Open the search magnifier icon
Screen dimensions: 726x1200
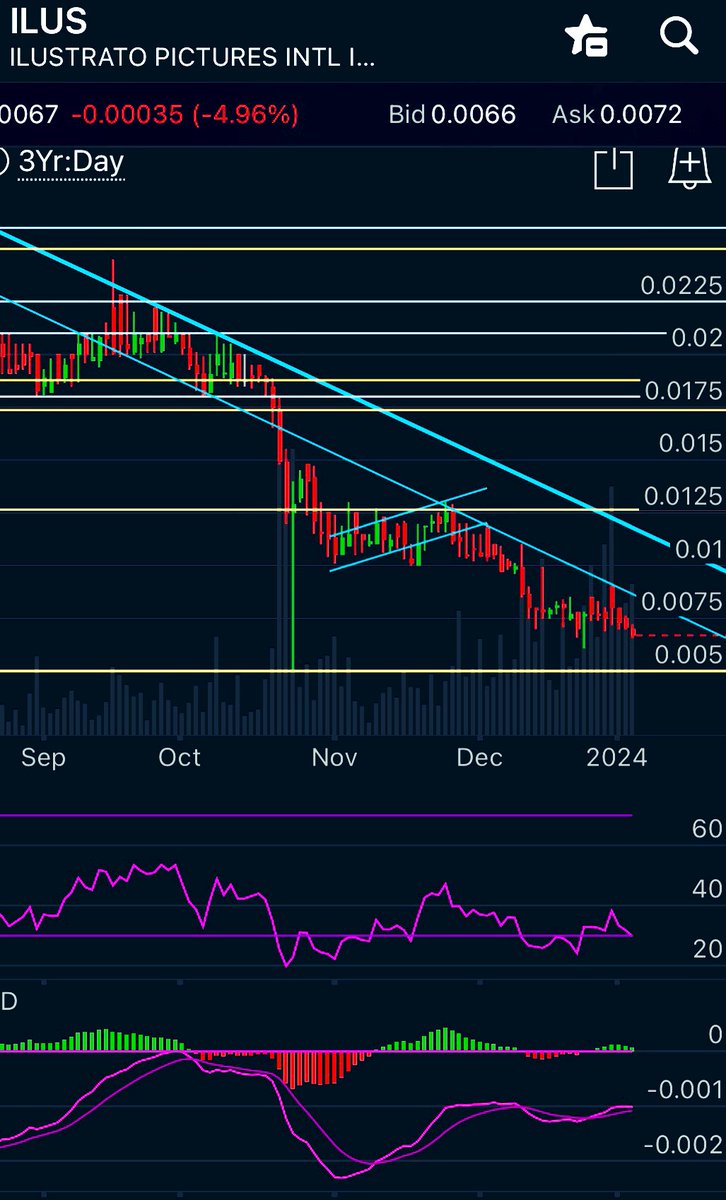click(679, 35)
